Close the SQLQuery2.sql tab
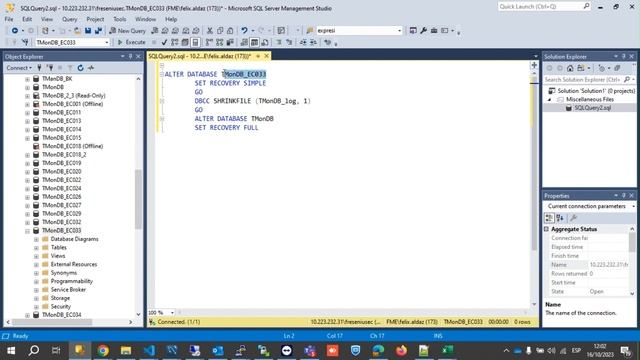The width and height of the screenshot is (640, 360). tap(267, 56)
